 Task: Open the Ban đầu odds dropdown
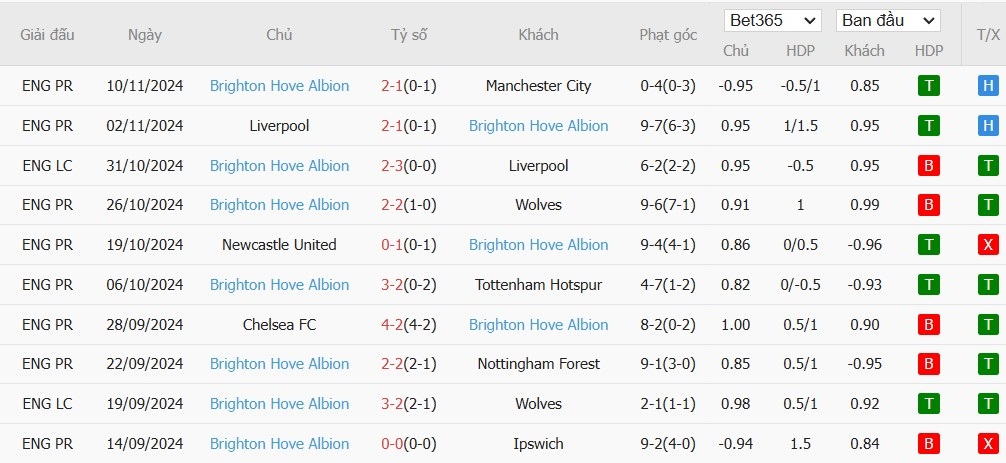(888, 21)
